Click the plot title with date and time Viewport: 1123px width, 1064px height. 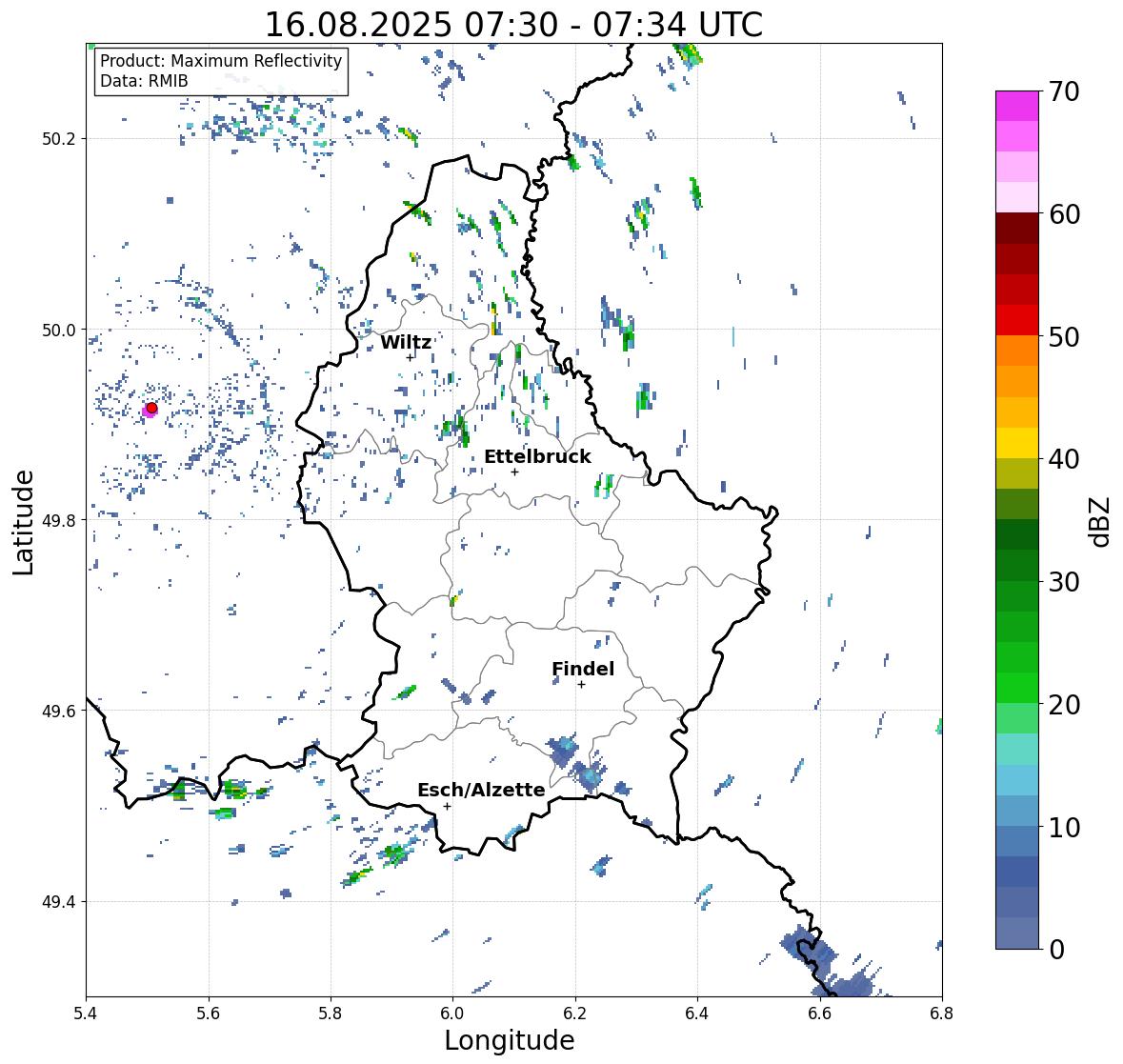(513, 25)
